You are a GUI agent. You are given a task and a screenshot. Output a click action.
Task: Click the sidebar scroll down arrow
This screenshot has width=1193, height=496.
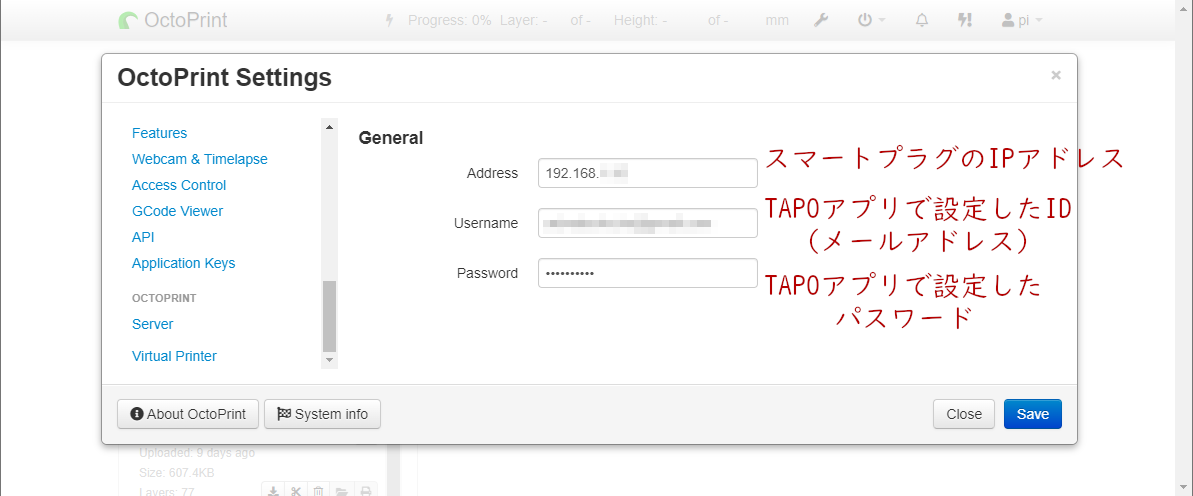click(x=329, y=360)
